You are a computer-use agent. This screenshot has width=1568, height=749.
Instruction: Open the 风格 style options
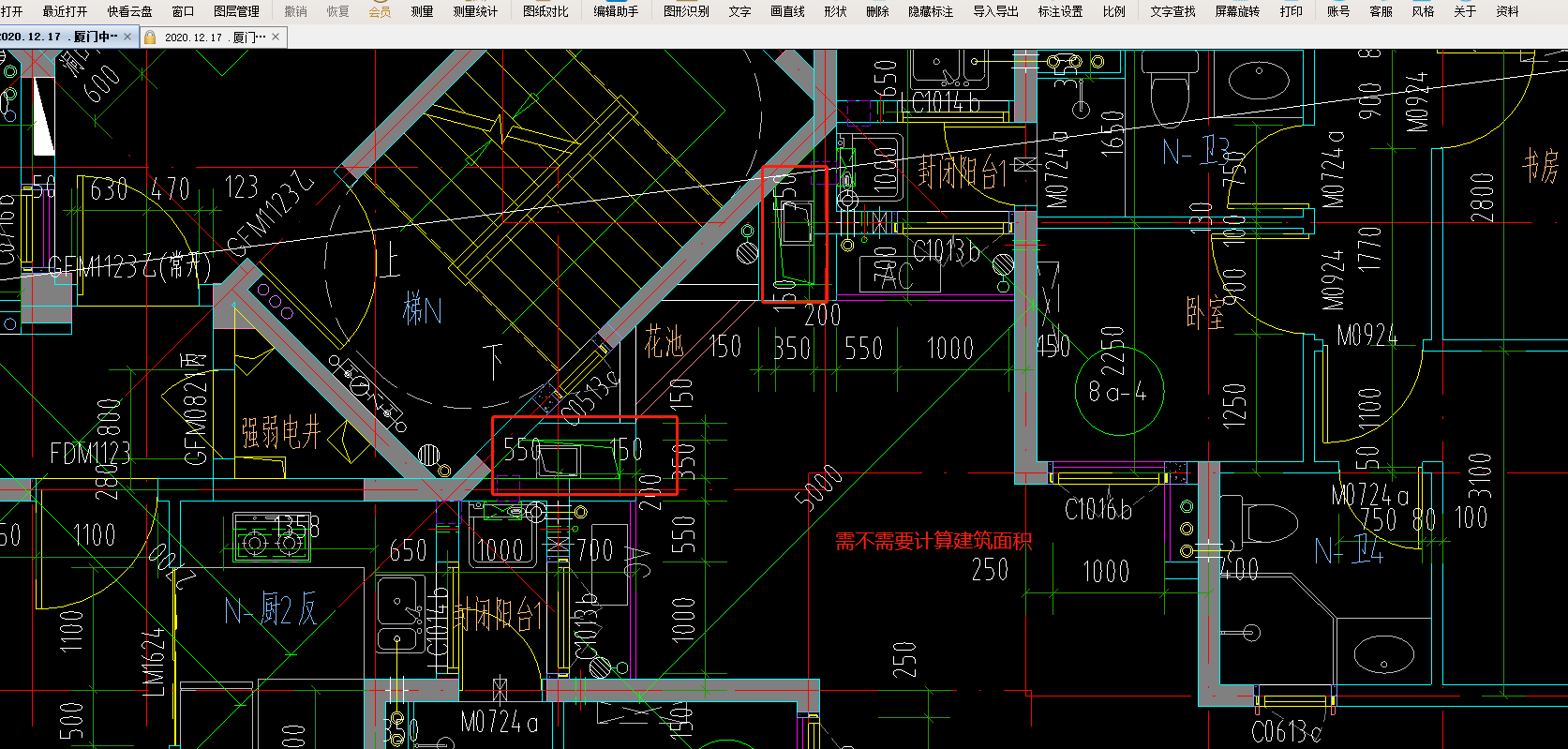coord(1423,11)
